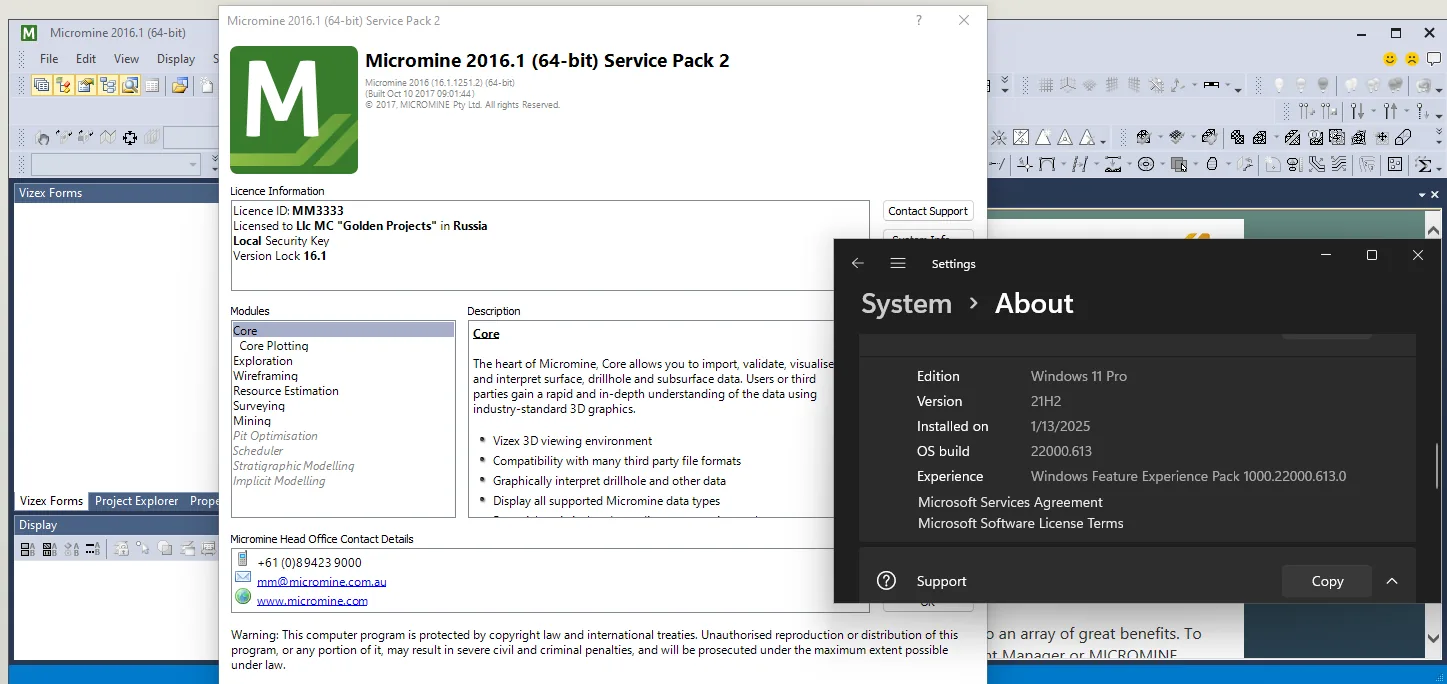
Task: Click the arch polygon tool icon
Action: (1047, 164)
